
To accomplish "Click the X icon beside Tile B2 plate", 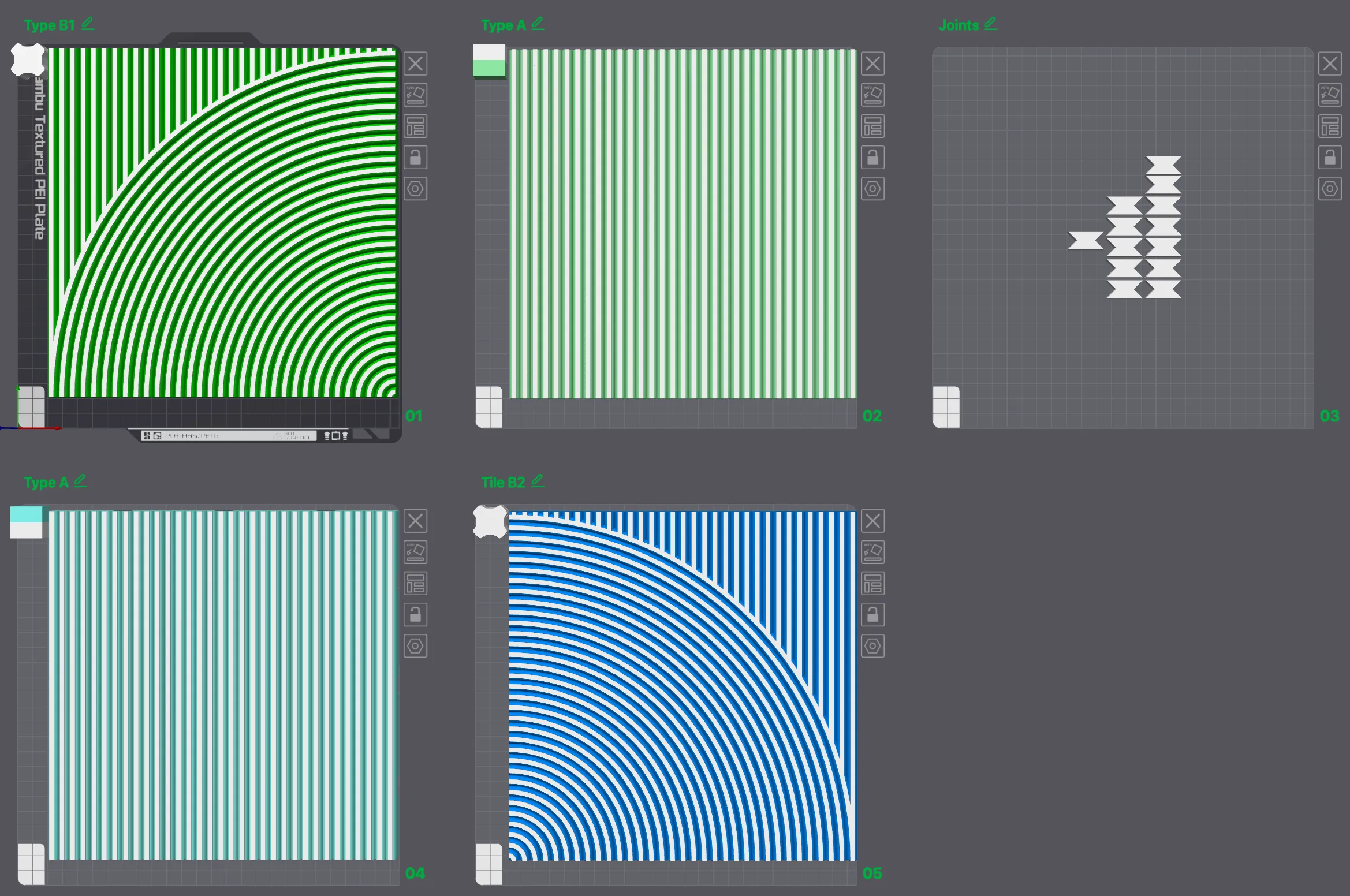I will pyautogui.click(x=872, y=521).
